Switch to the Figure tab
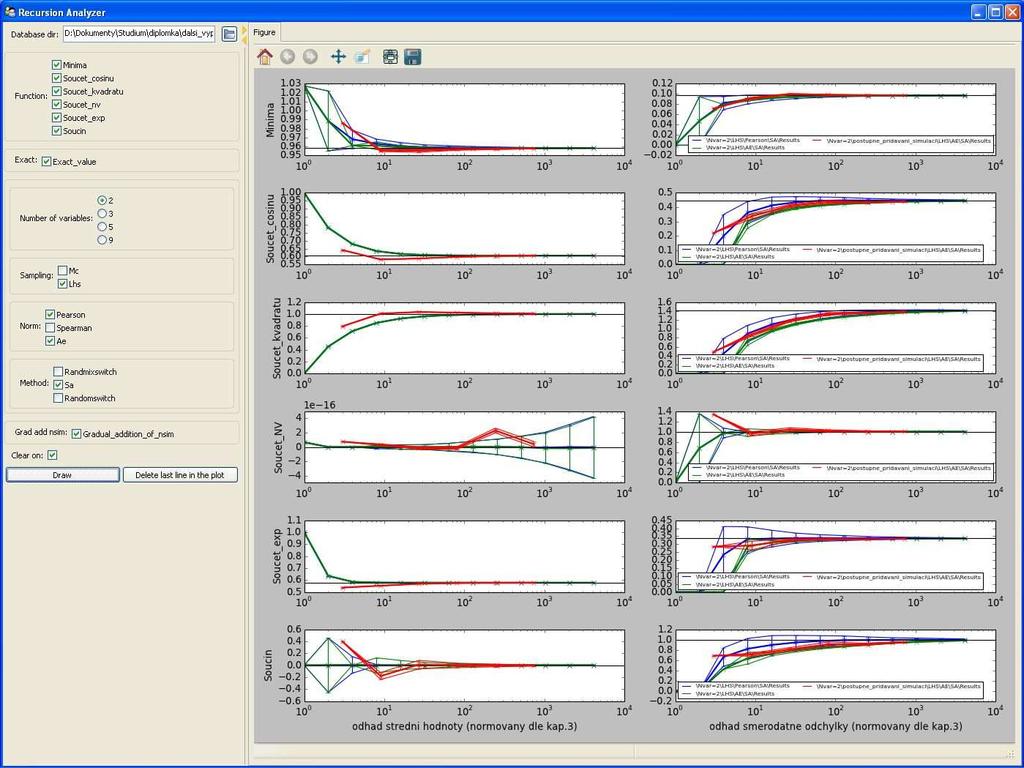 pyautogui.click(x=264, y=32)
